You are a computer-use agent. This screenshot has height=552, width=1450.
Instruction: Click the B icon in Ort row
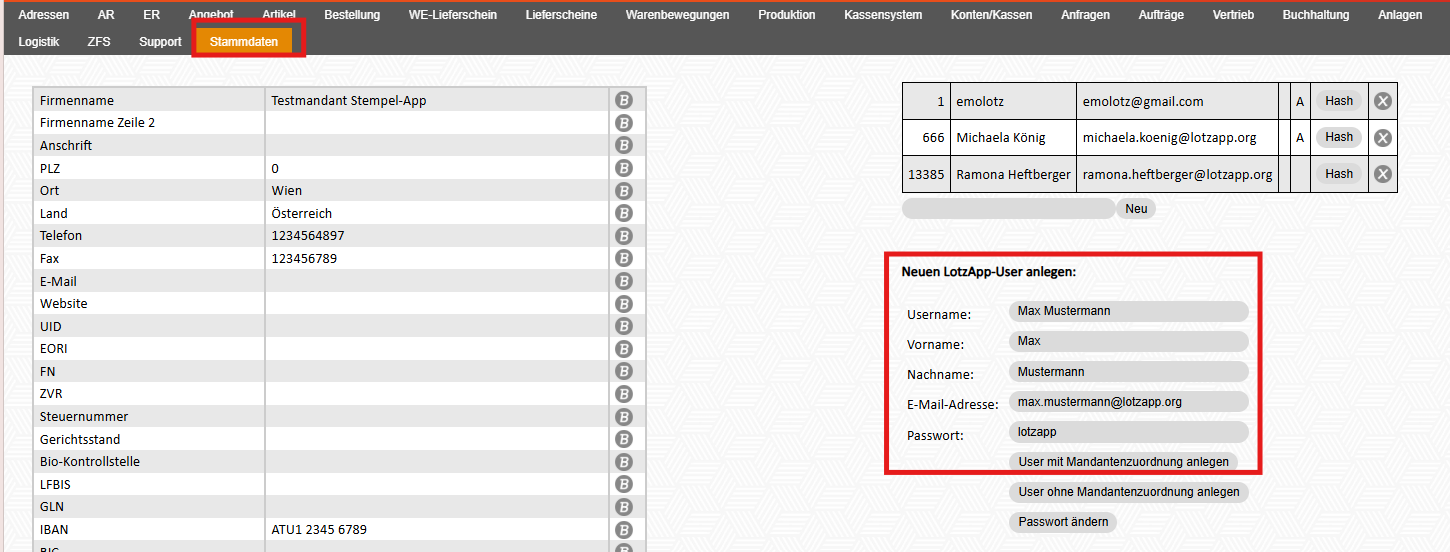pyautogui.click(x=624, y=190)
